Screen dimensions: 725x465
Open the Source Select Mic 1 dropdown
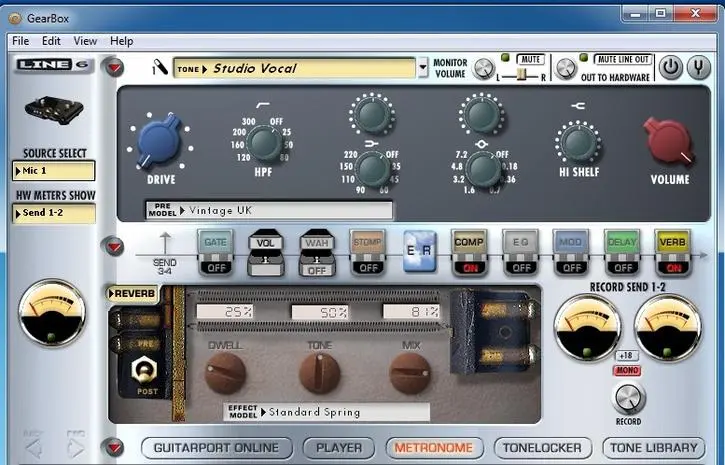[54, 171]
